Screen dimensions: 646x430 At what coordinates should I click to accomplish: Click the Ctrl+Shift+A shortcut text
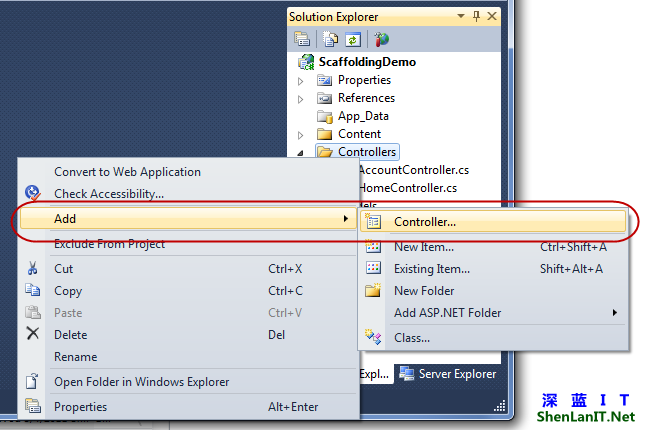click(573, 247)
